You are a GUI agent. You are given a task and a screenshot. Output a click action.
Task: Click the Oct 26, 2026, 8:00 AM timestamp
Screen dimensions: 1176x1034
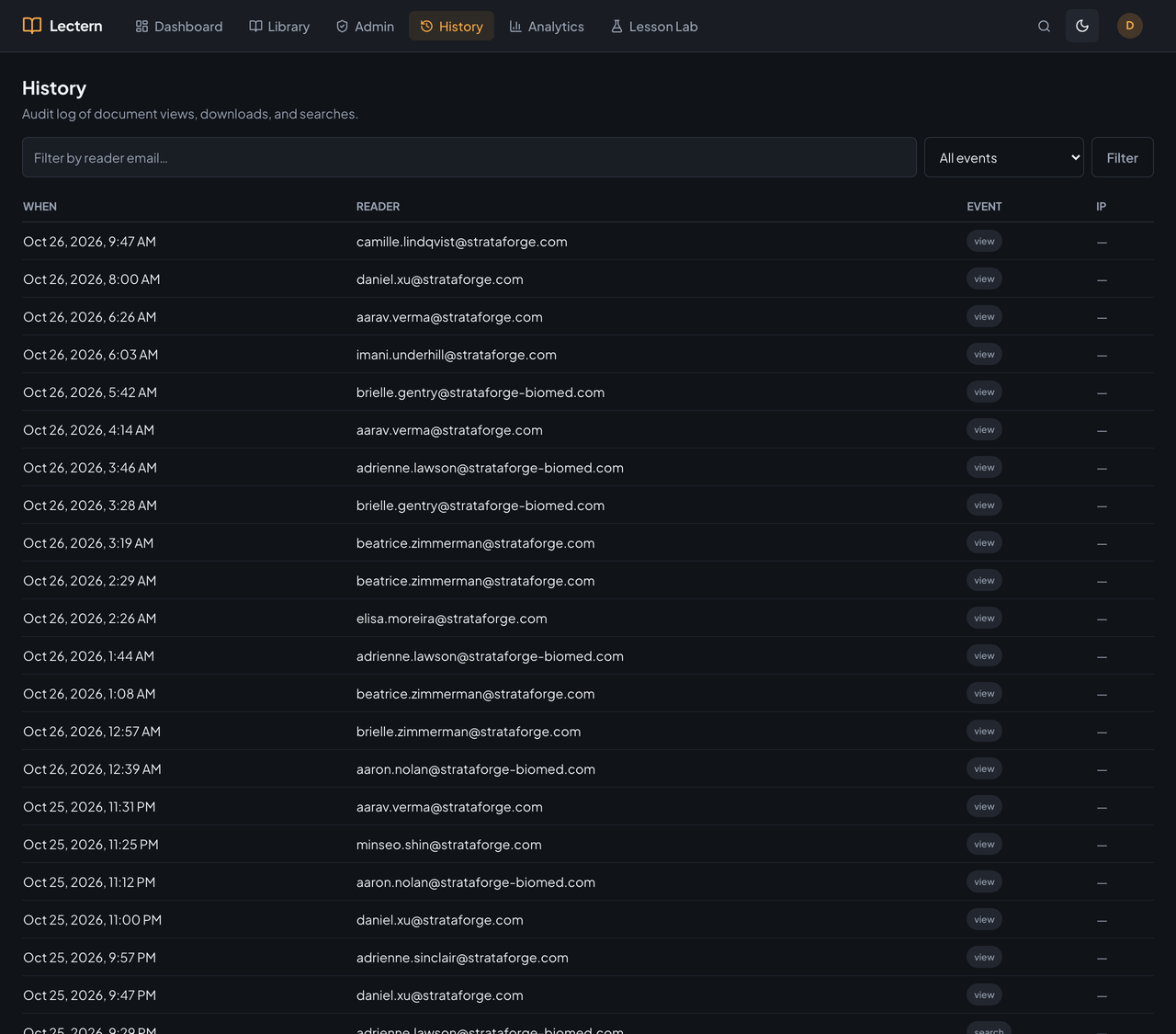point(92,279)
